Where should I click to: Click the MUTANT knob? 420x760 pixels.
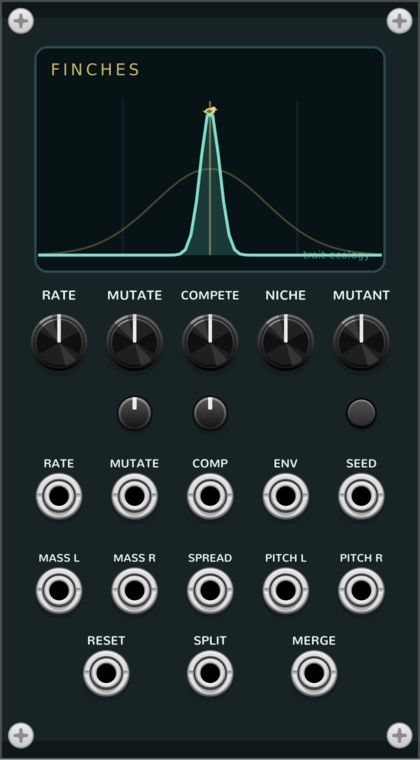point(361,342)
